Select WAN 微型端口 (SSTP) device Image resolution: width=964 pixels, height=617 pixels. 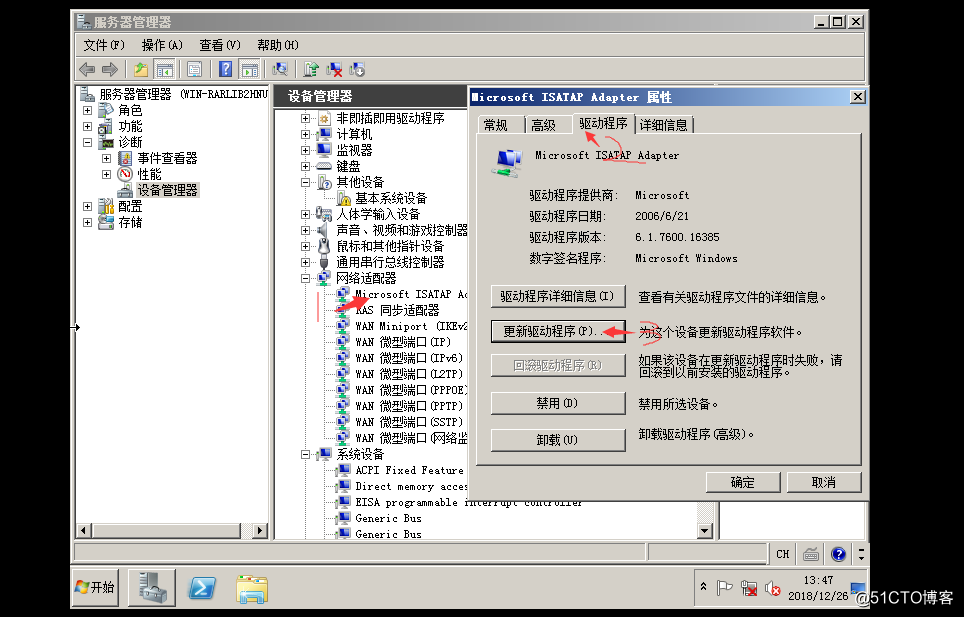pyautogui.click(x=408, y=422)
